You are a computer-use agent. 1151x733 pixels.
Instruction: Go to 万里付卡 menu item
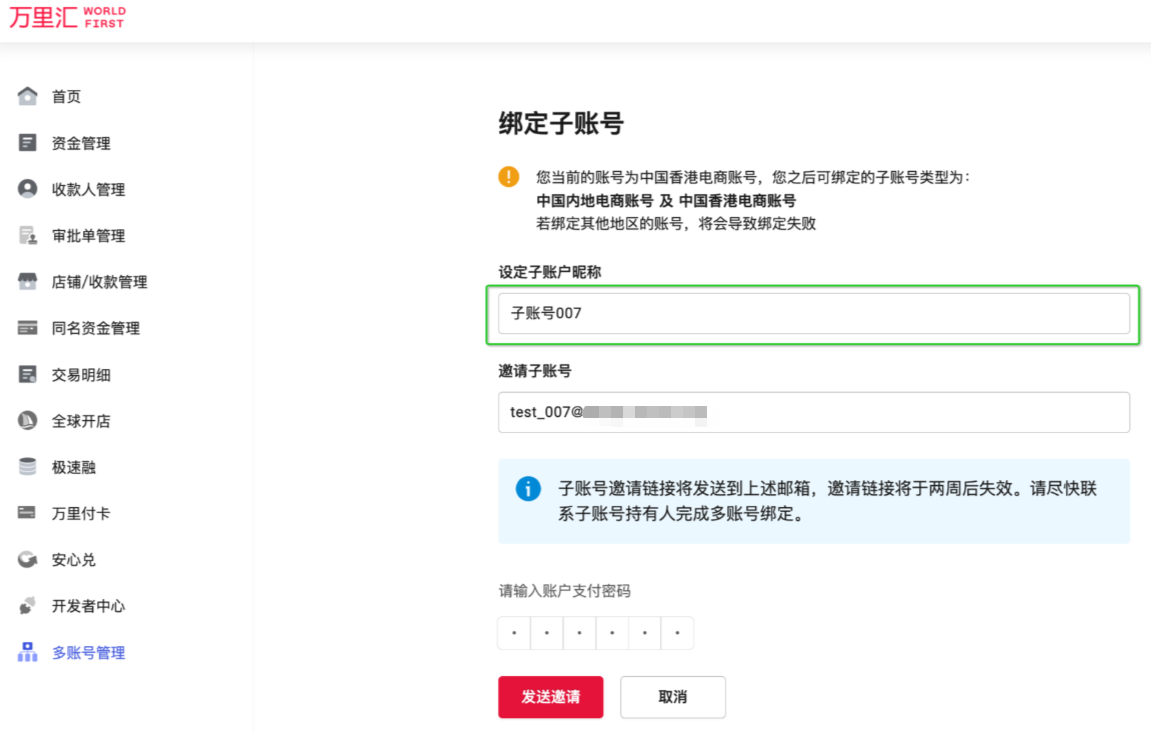pyautogui.click(x=80, y=513)
